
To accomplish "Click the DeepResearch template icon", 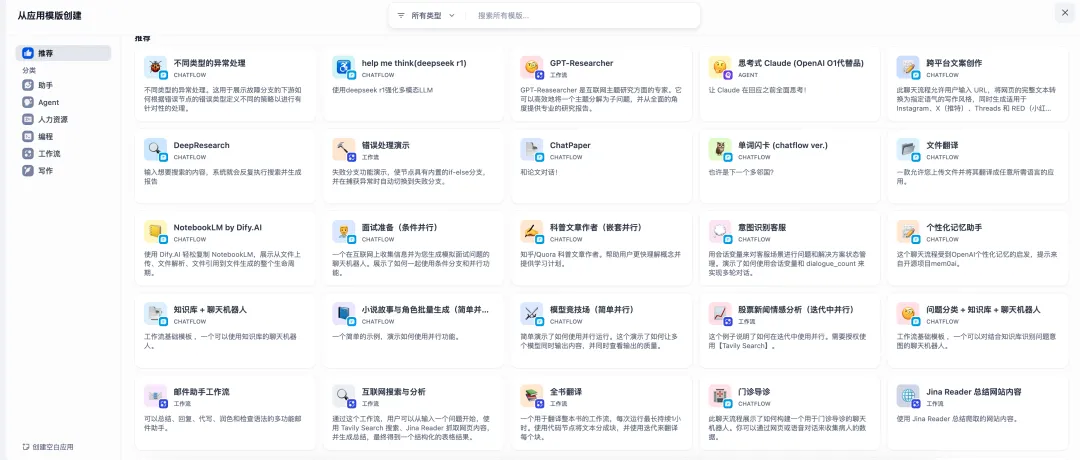I will (156, 150).
